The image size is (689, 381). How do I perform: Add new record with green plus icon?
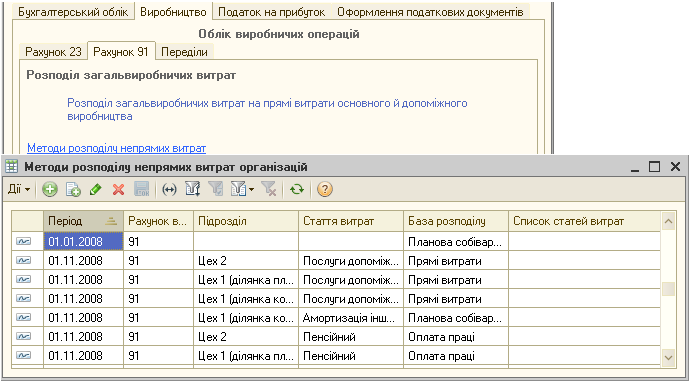click(50, 190)
